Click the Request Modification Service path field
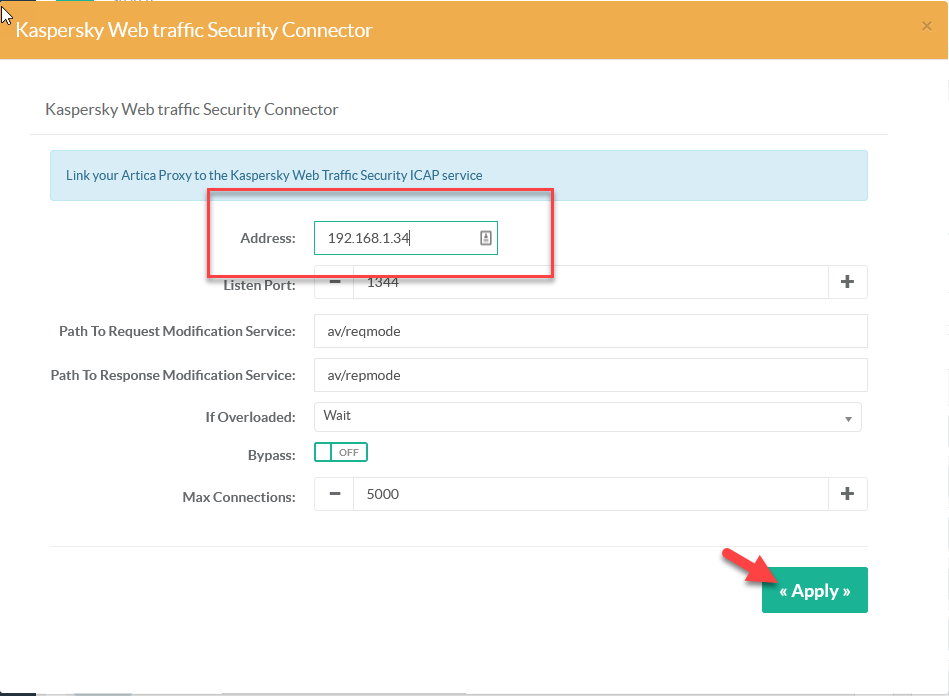The width and height of the screenshot is (949, 696). pyautogui.click(x=590, y=331)
